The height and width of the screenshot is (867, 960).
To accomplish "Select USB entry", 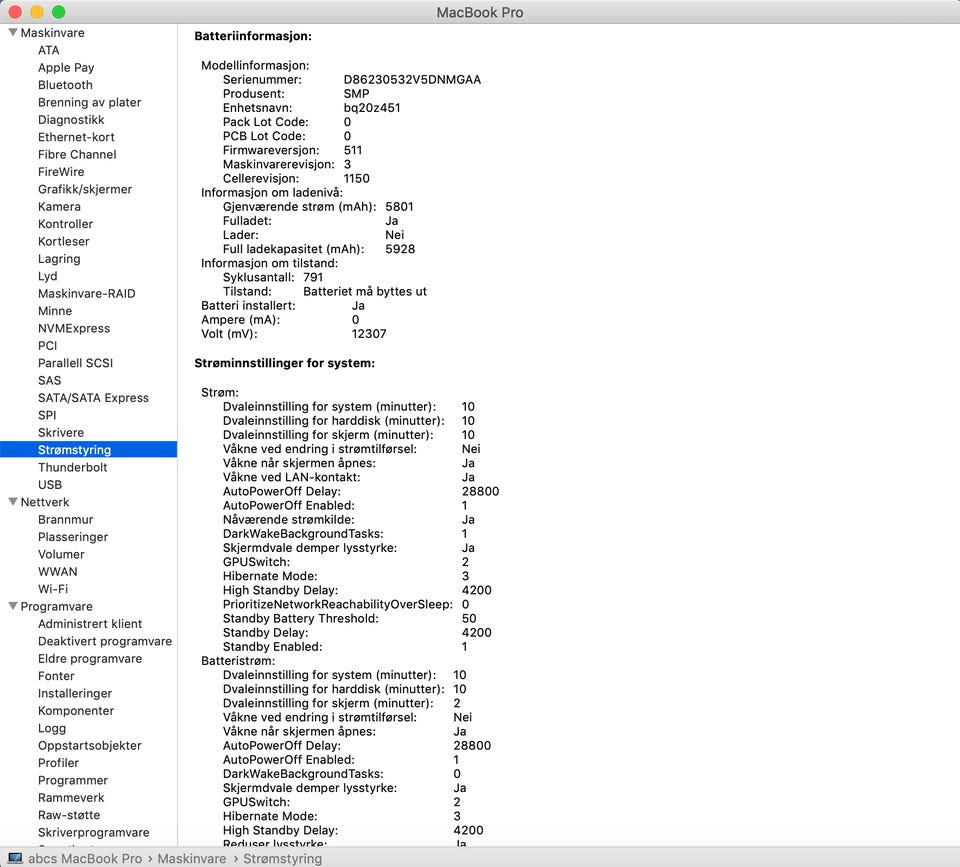I will point(50,484).
